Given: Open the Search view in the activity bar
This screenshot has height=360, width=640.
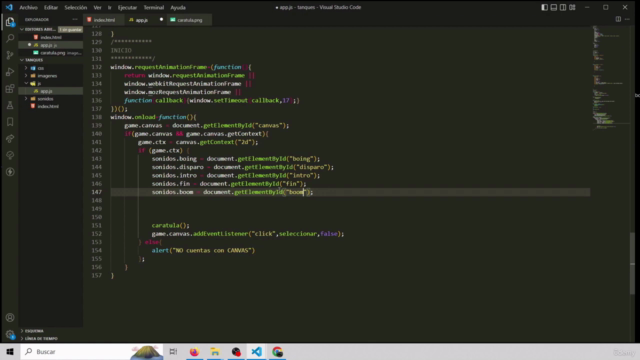Looking at the screenshot, I should pos(10,38).
